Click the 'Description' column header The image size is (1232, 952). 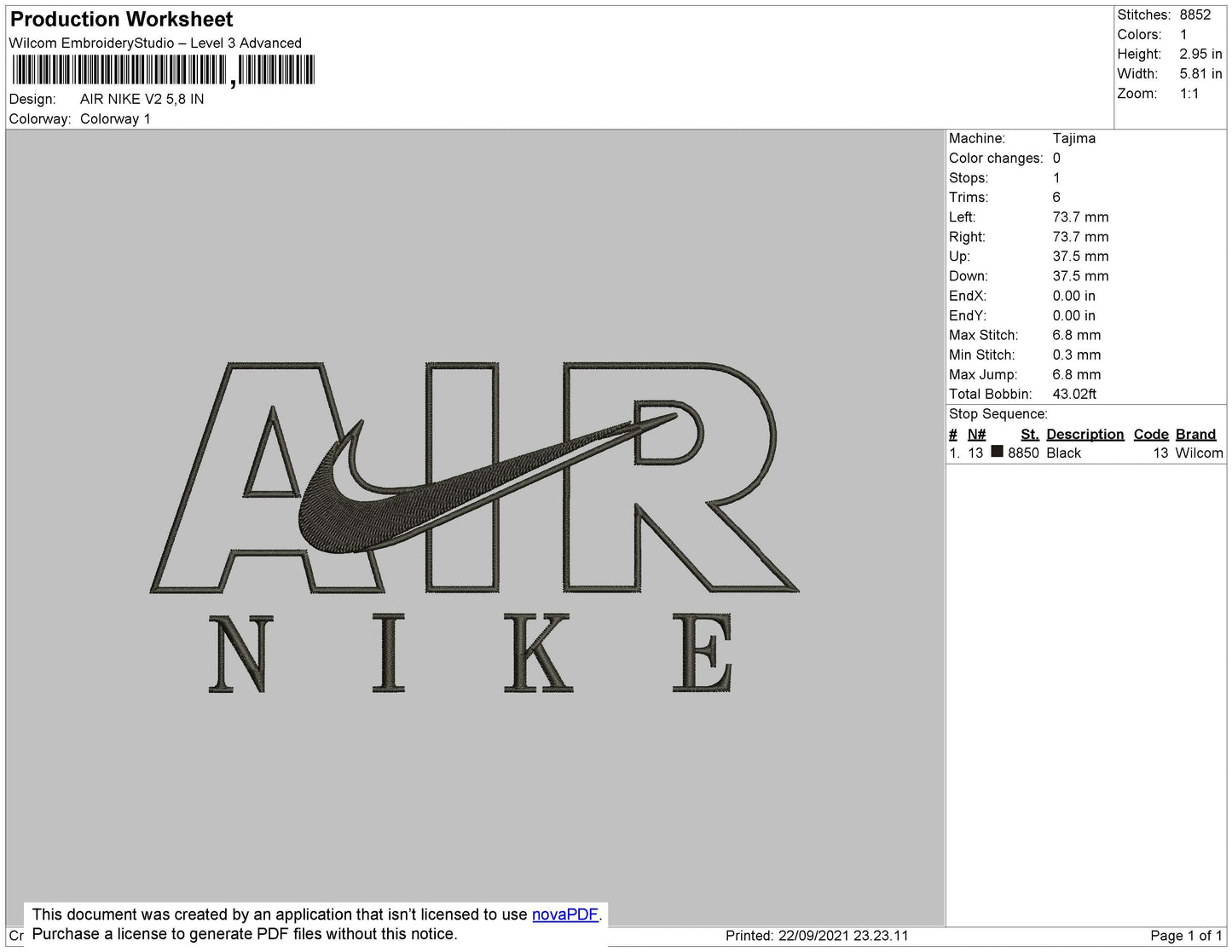point(1085,434)
